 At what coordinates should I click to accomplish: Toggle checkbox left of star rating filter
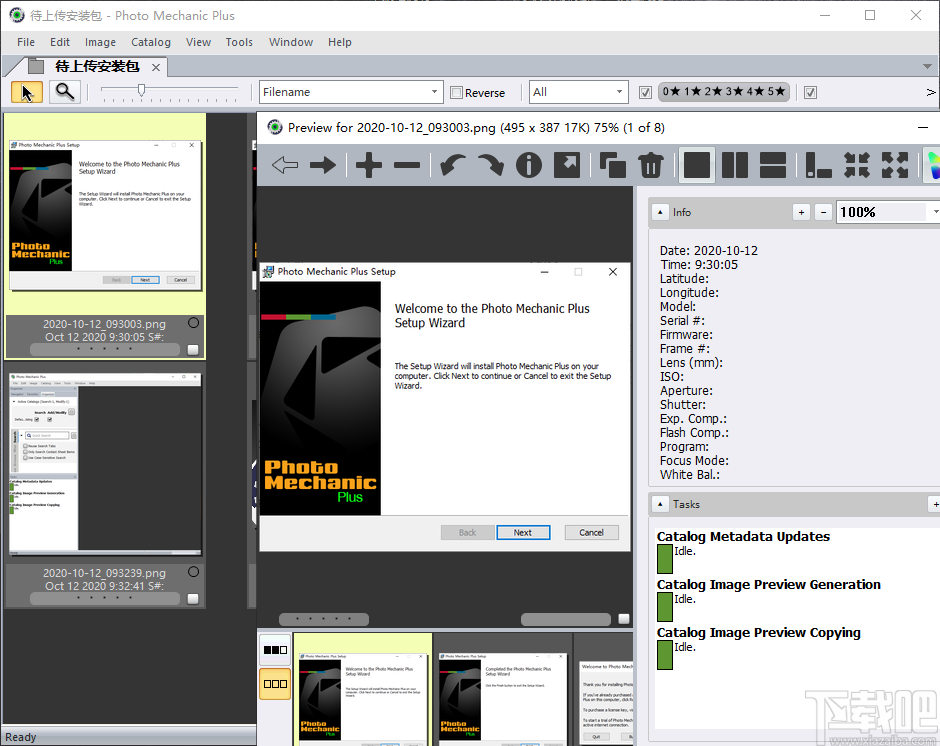point(645,92)
